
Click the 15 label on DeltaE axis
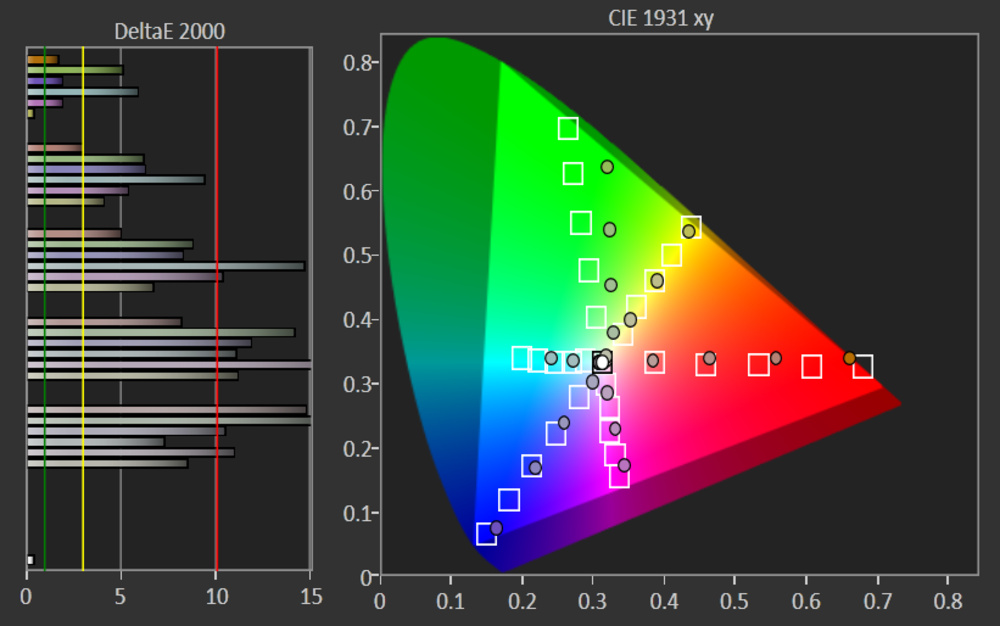pyautogui.click(x=310, y=597)
